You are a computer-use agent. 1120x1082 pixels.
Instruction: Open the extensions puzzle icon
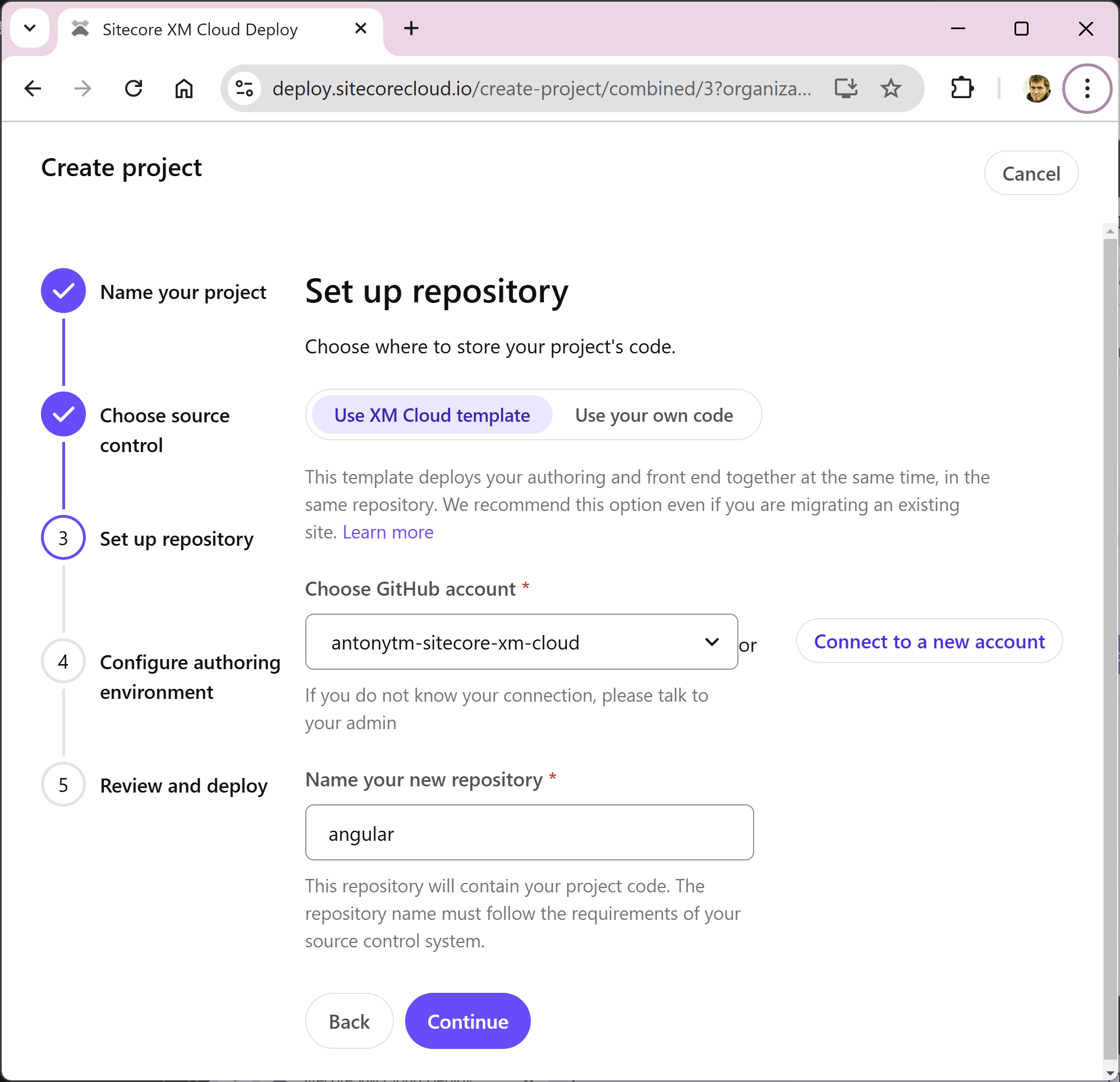[x=962, y=89]
